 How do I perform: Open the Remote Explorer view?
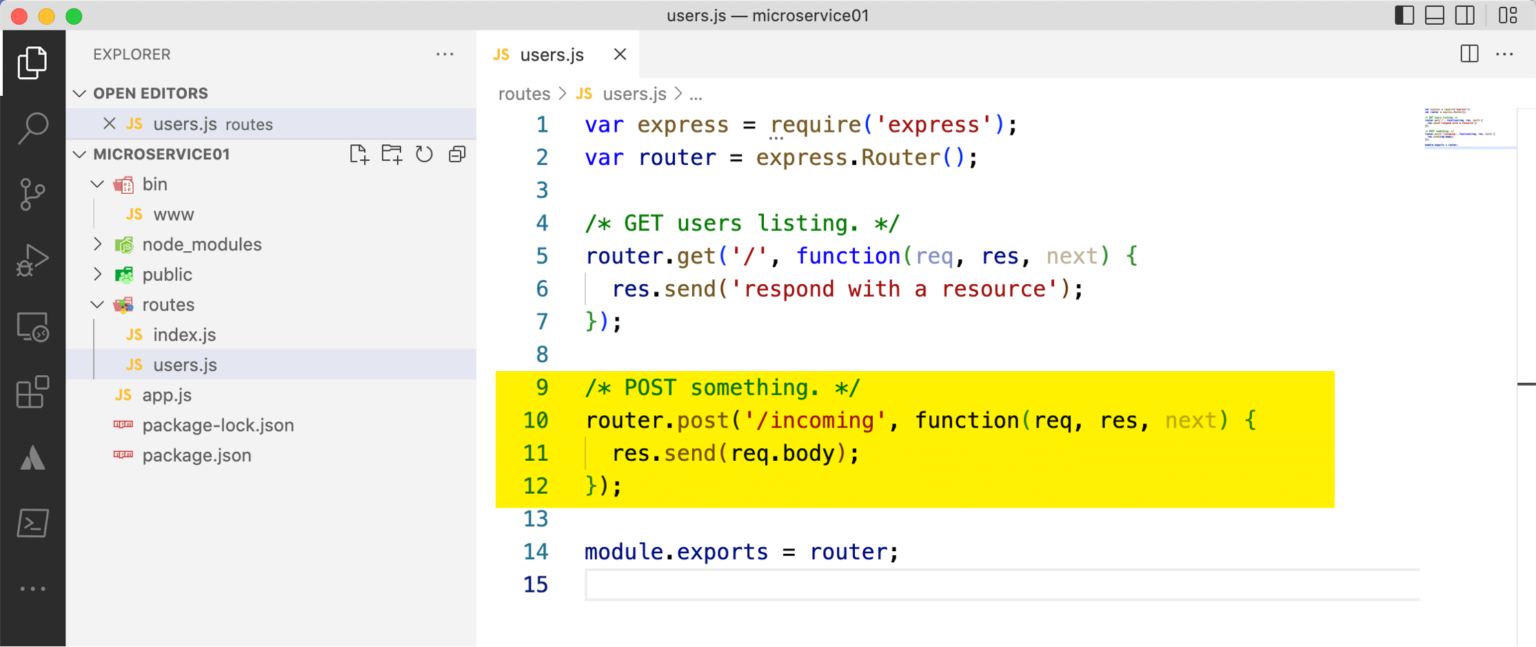coord(32,327)
